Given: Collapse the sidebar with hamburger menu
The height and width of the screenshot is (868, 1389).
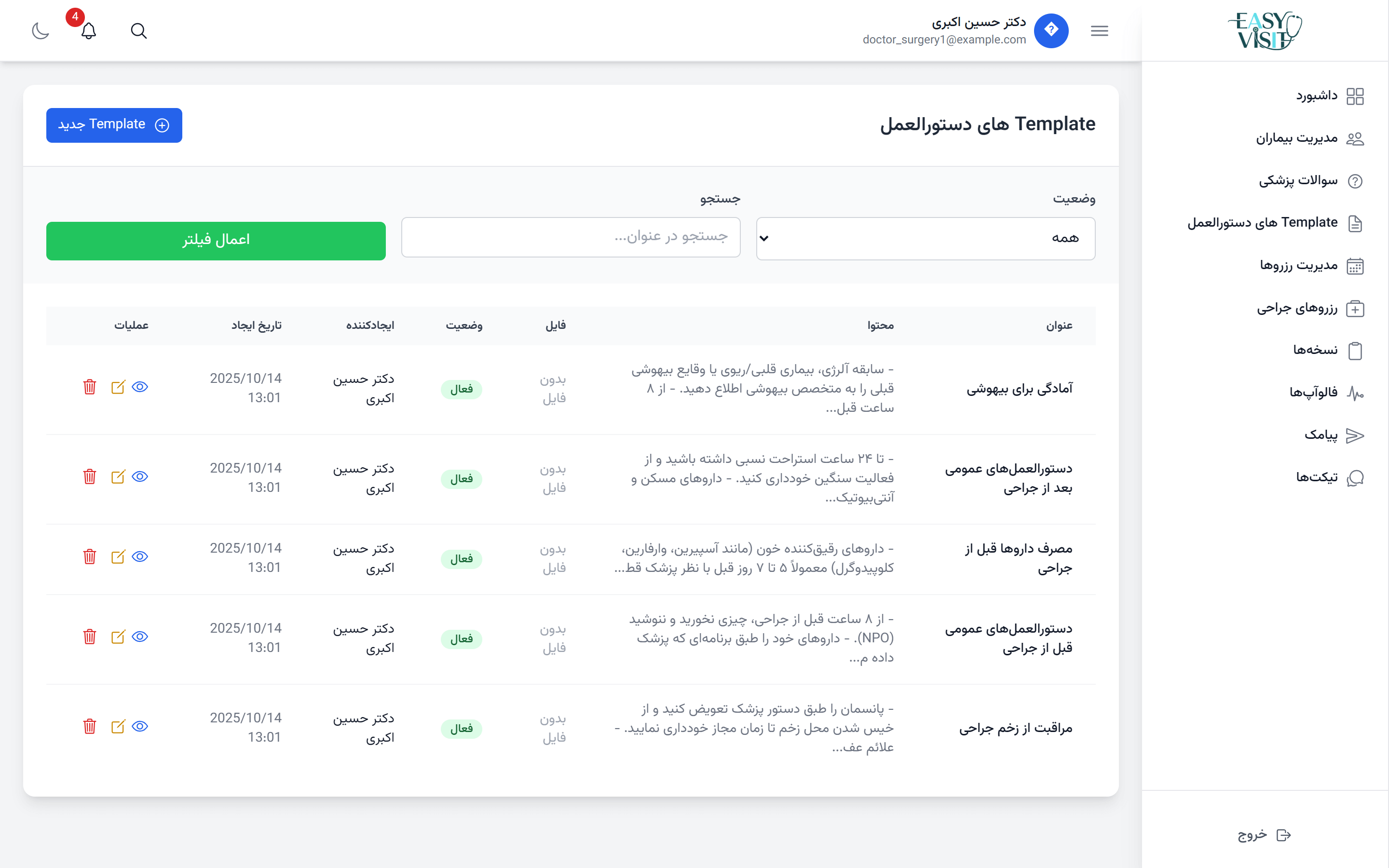Looking at the screenshot, I should pyautogui.click(x=1099, y=31).
